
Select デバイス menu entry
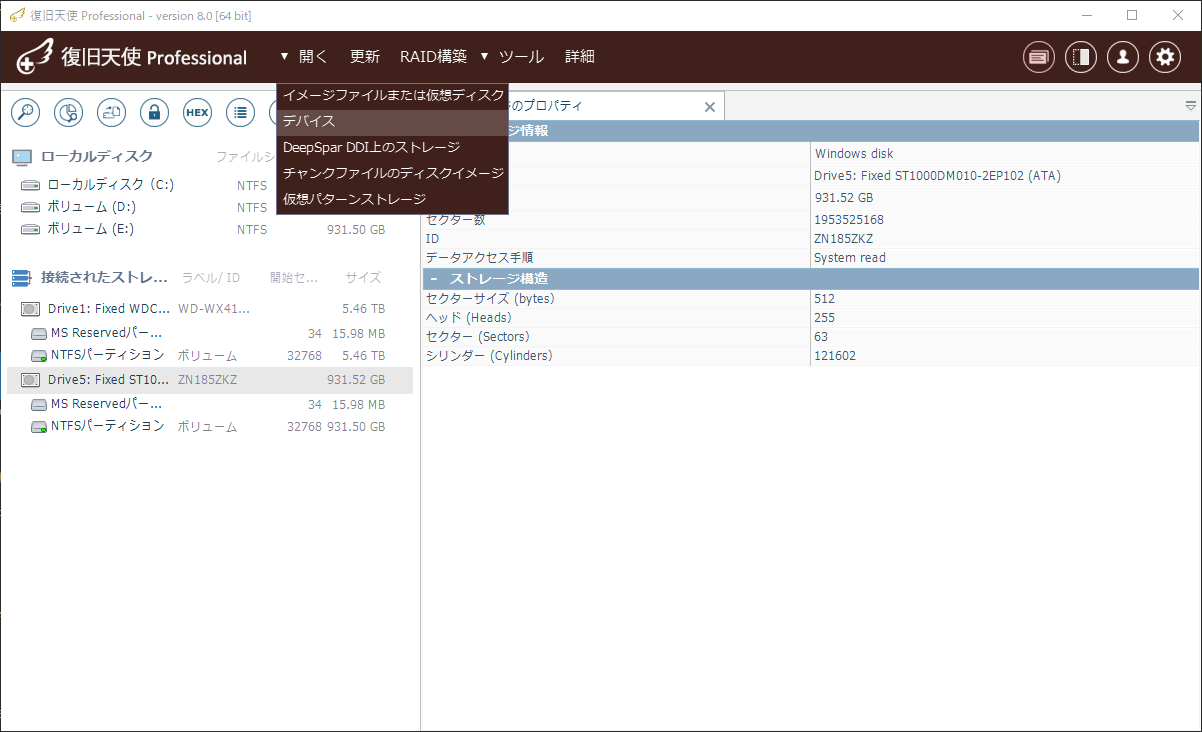(393, 121)
